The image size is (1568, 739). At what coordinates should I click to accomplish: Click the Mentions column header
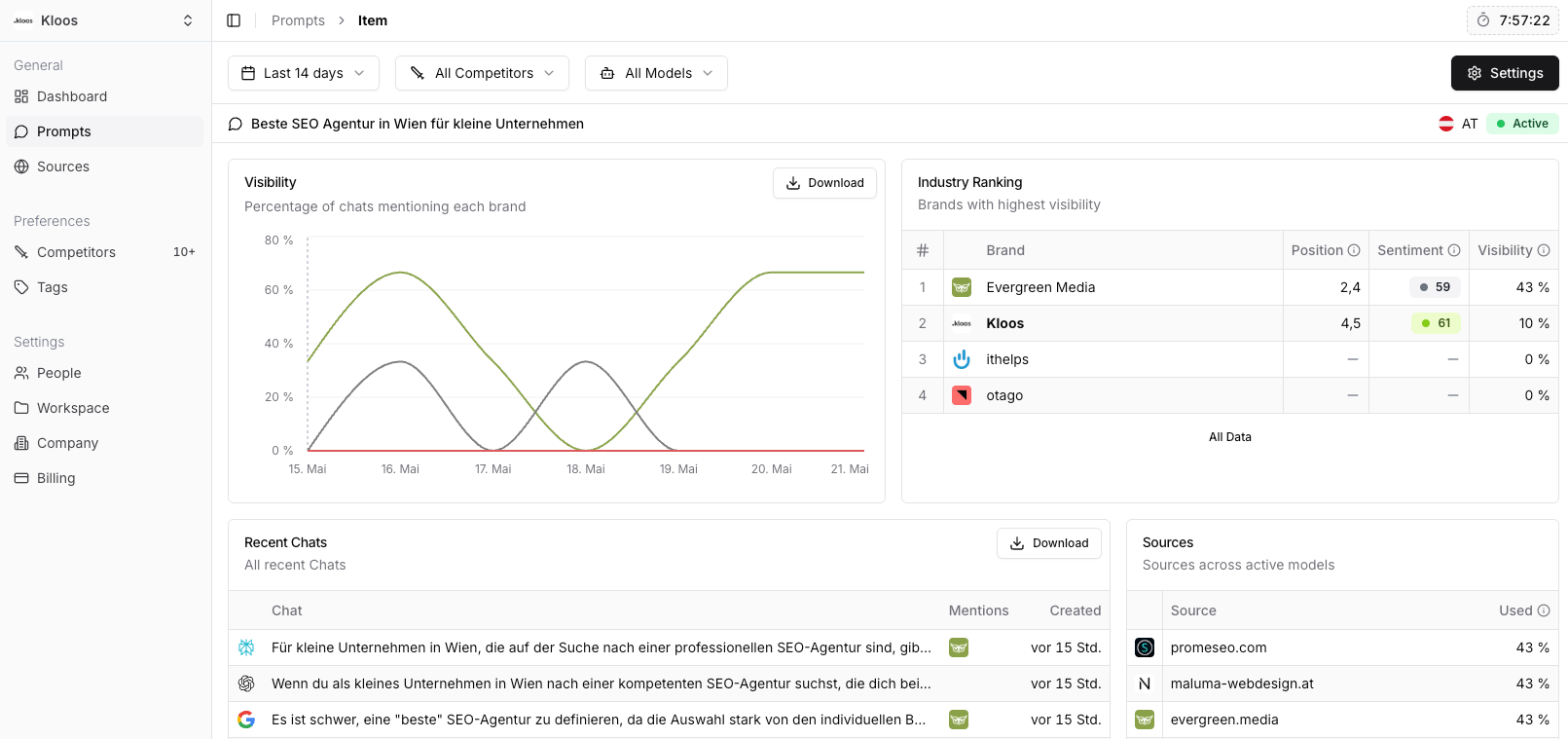[x=978, y=610]
